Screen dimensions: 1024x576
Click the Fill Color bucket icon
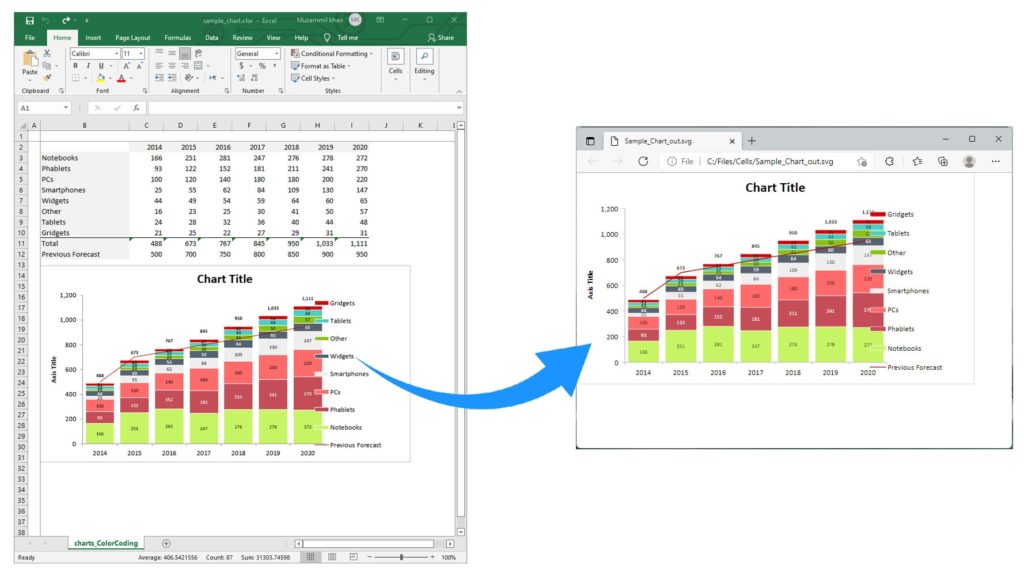point(101,77)
